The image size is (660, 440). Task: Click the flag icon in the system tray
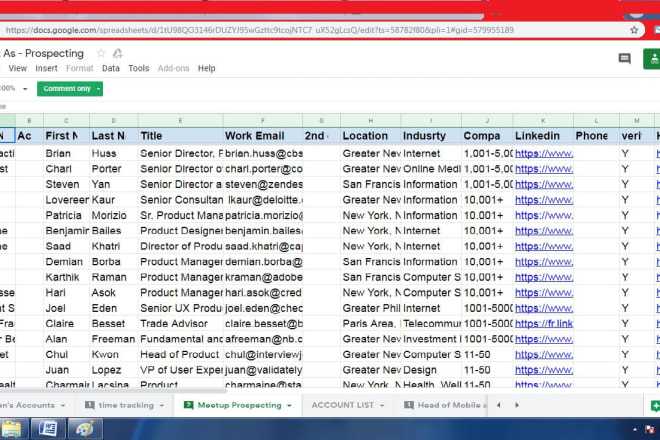pos(649,429)
